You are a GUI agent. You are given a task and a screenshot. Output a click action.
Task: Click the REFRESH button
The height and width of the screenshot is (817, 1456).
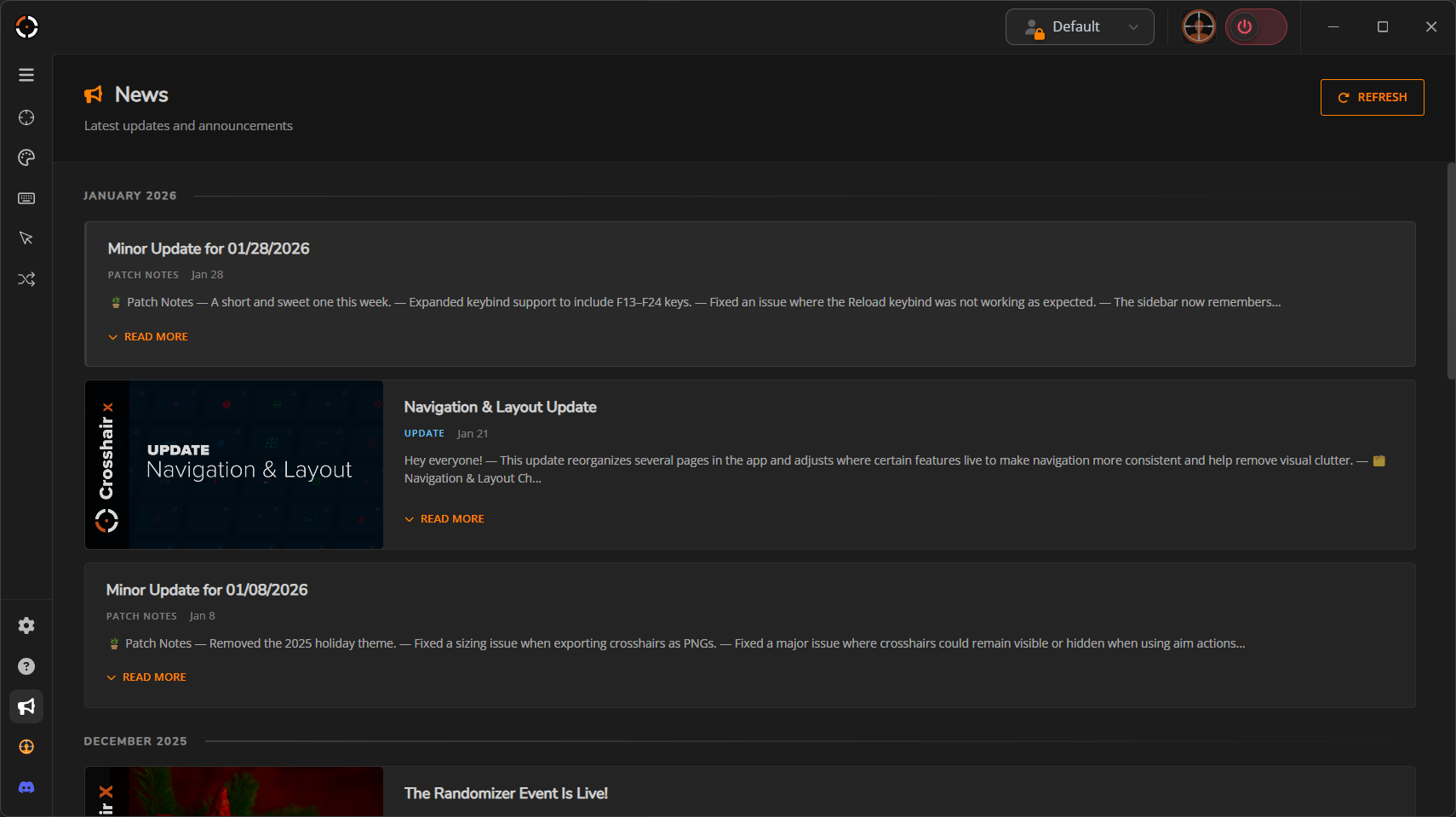(x=1372, y=97)
